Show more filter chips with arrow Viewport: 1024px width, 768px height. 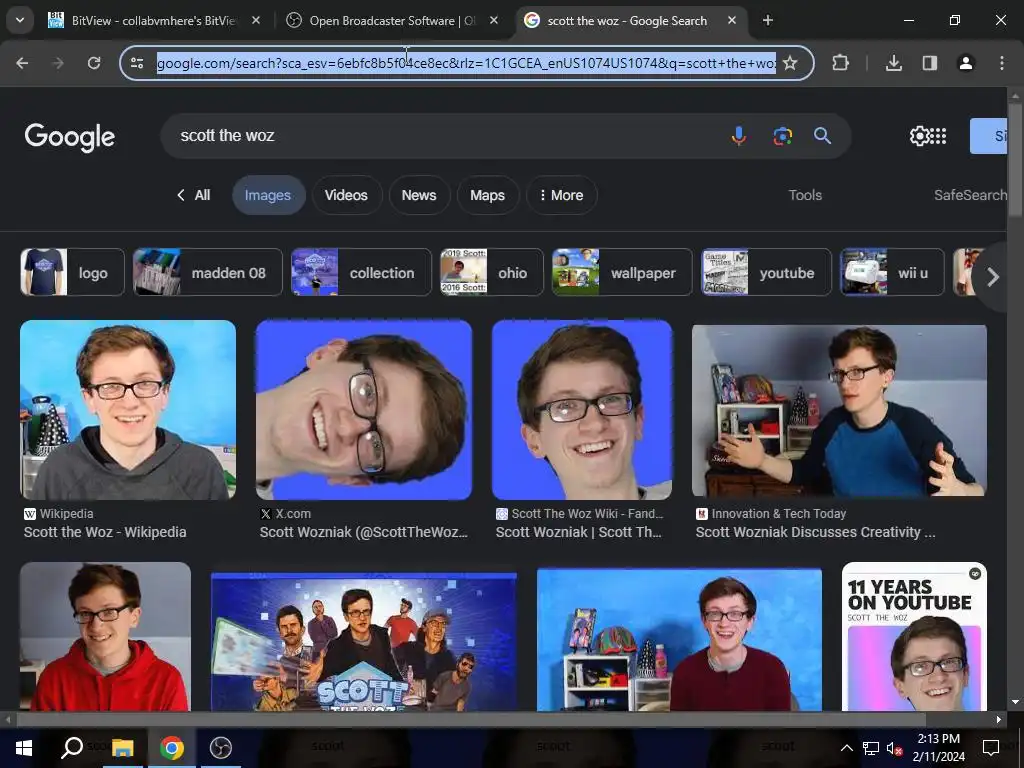[993, 277]
